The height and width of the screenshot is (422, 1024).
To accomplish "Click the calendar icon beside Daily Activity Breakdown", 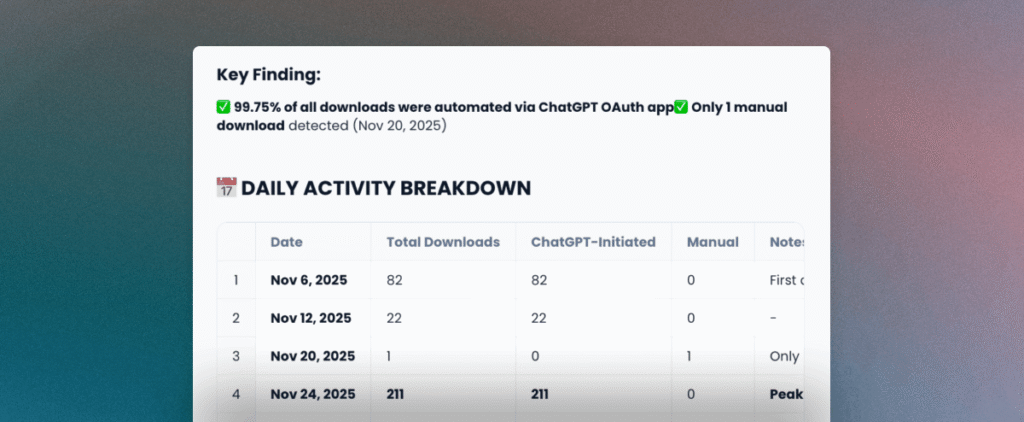I will point(226,188).
